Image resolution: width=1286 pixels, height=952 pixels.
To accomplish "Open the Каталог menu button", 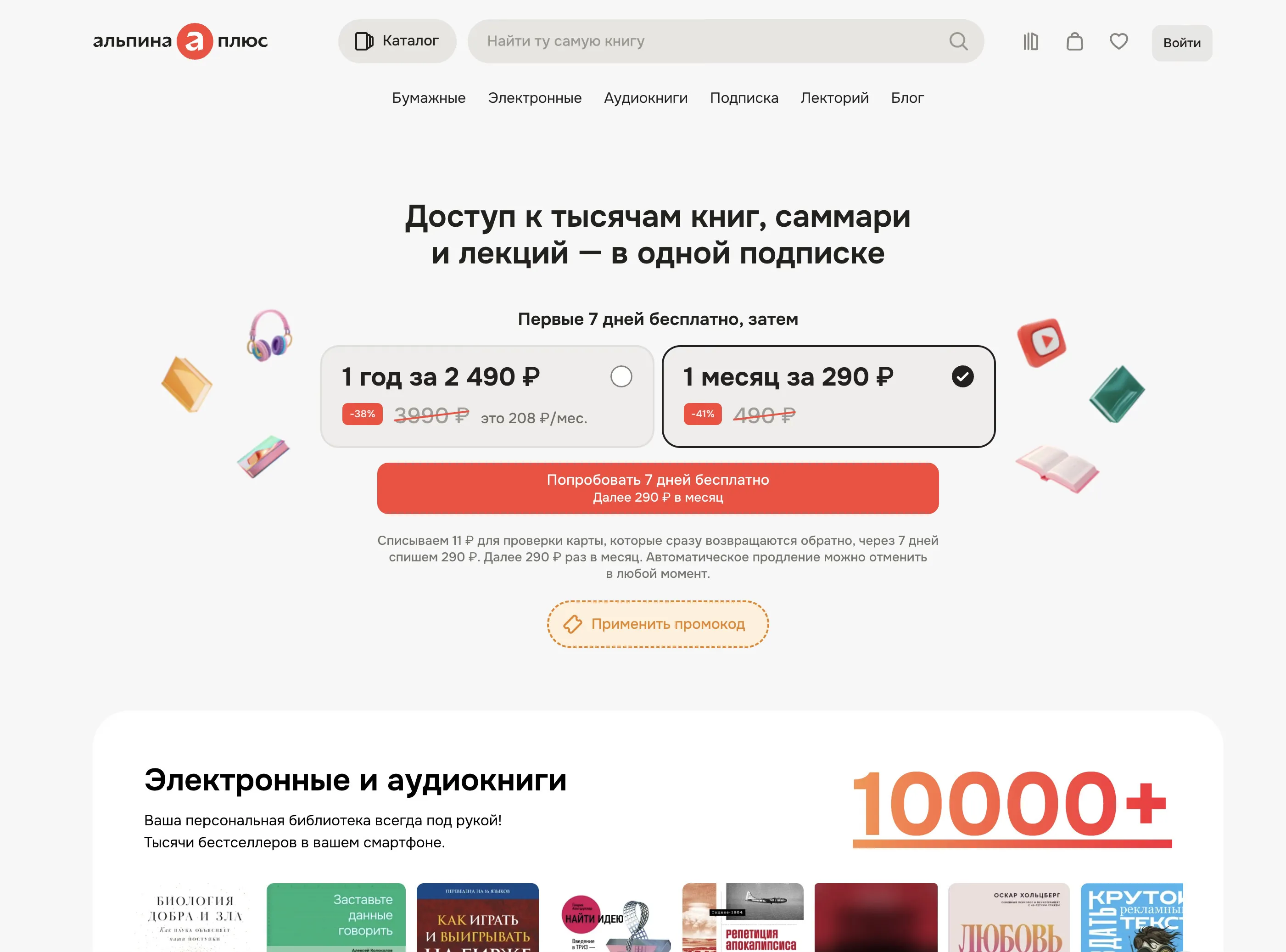I will 397,41.
